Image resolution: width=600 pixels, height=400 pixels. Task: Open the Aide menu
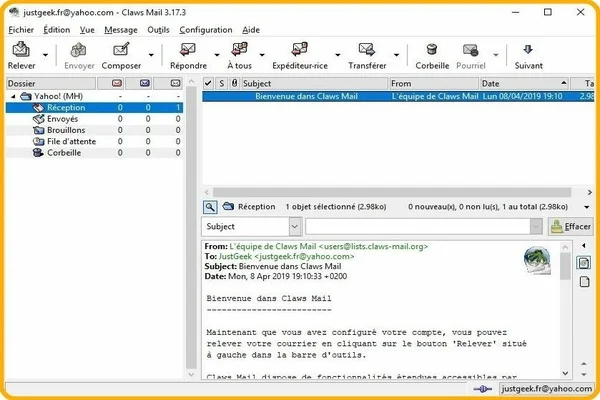(x=251, y=30)
